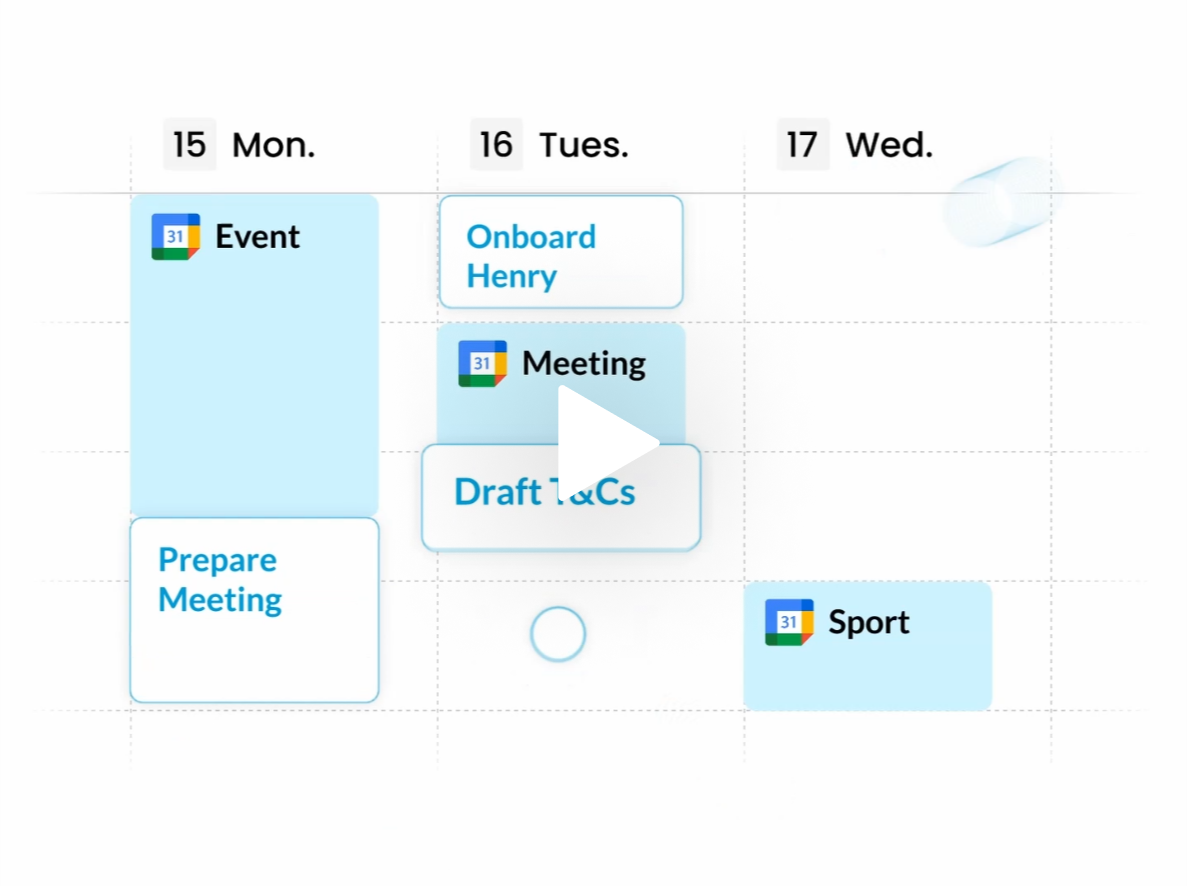This screenshot has height=886, width=1187.
Task: Select the date badge 16
Action: (x=496, y=145)
